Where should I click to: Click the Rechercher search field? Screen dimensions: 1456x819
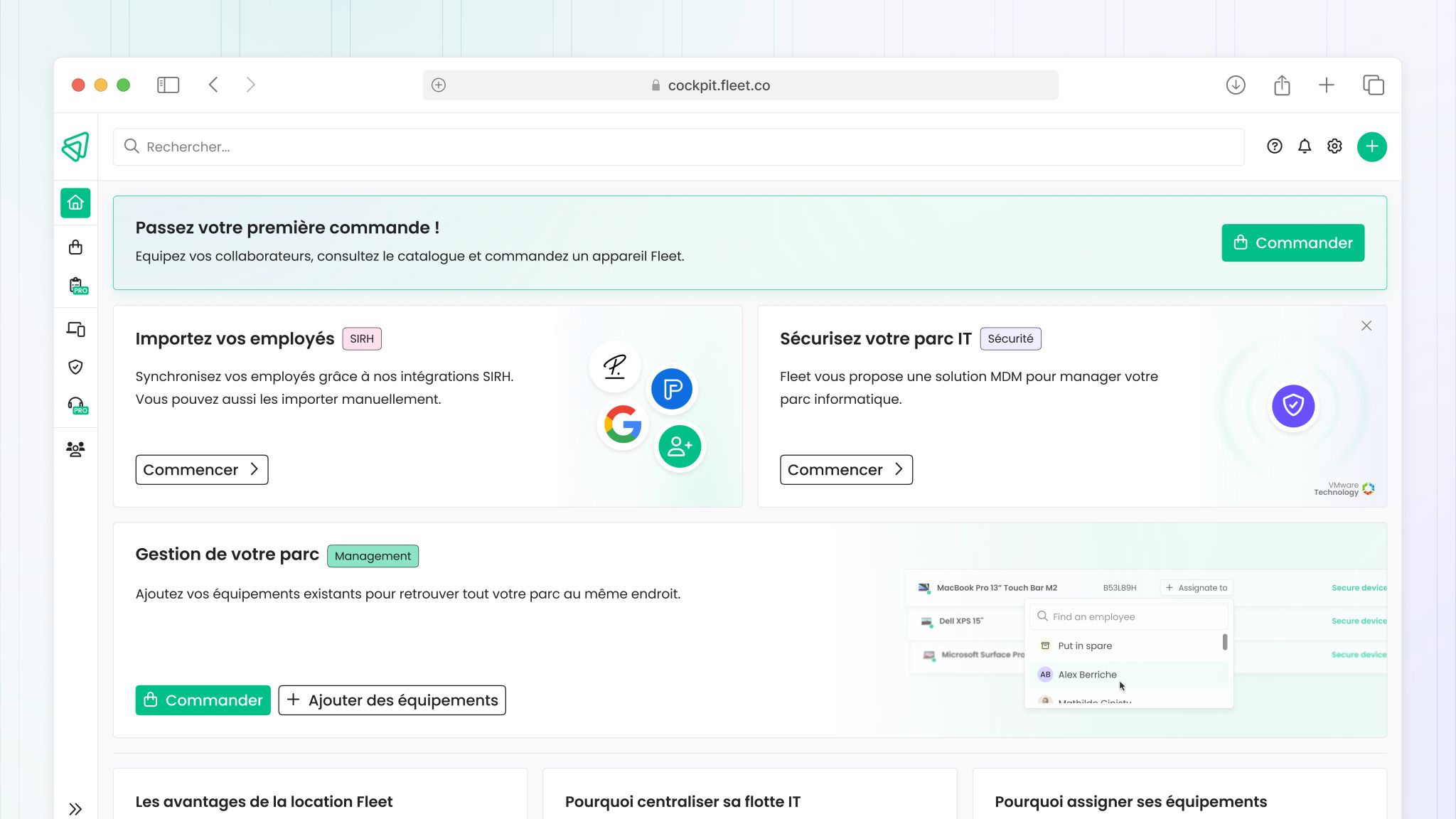(679, 147)
